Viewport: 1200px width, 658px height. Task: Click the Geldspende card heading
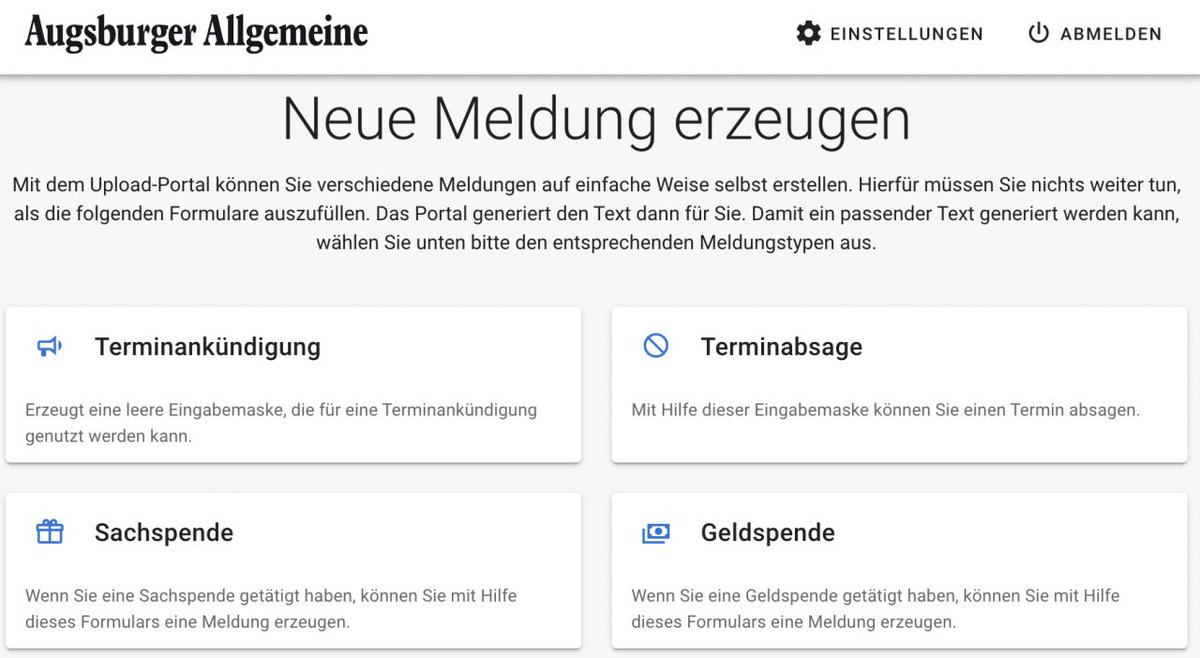(x=768, y=533)
